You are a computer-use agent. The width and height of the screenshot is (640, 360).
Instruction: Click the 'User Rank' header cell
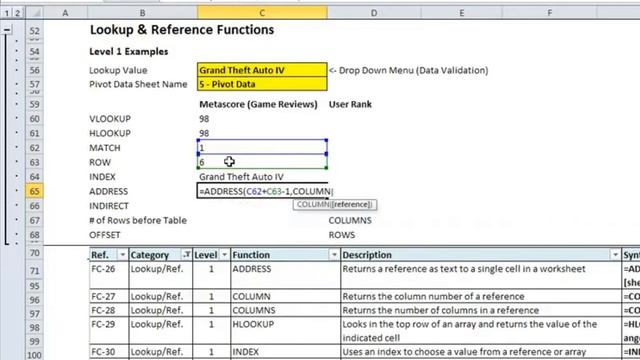(350, 104)
